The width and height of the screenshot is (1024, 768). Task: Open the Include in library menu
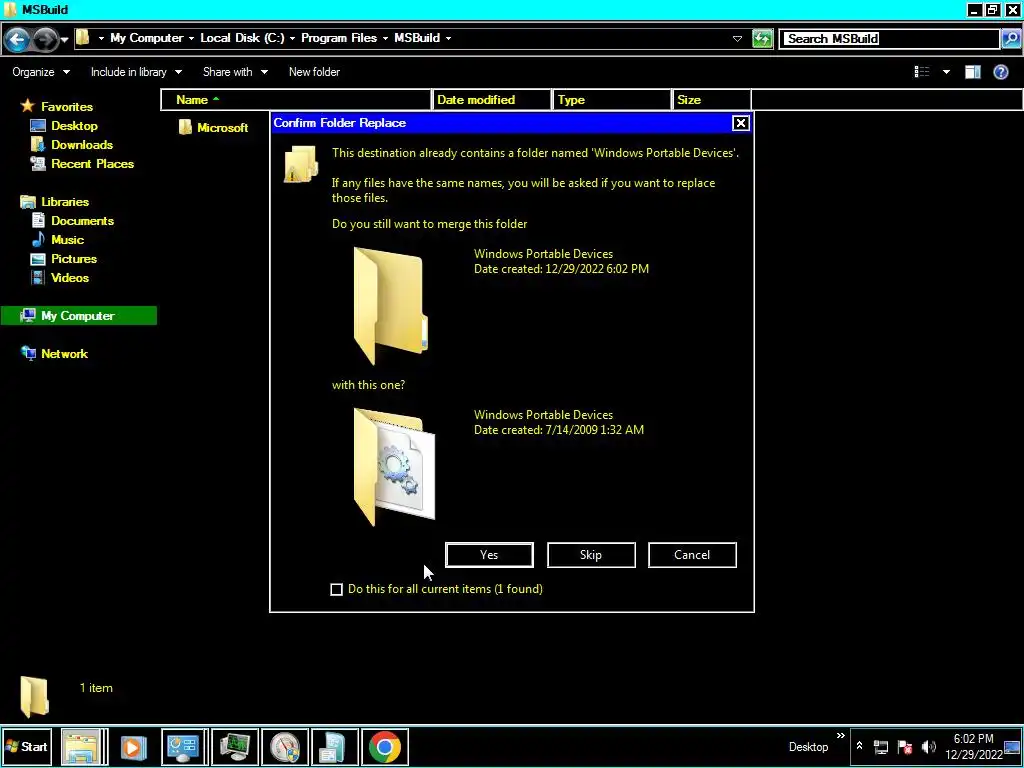136,72
